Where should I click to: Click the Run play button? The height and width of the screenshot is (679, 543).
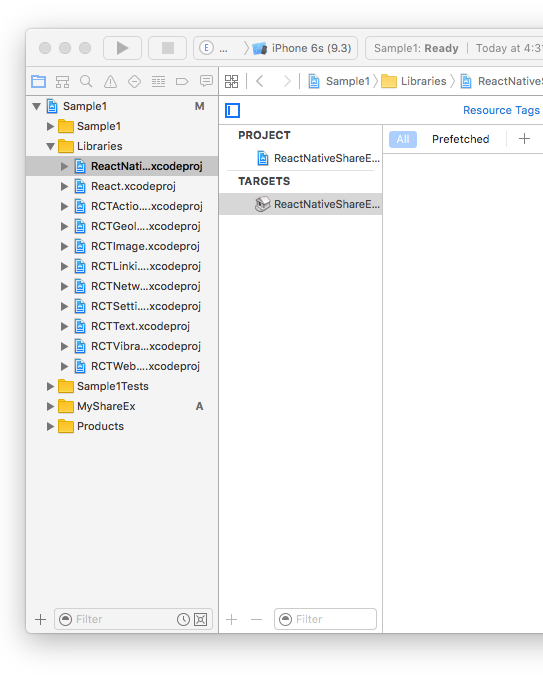[123, 48]
